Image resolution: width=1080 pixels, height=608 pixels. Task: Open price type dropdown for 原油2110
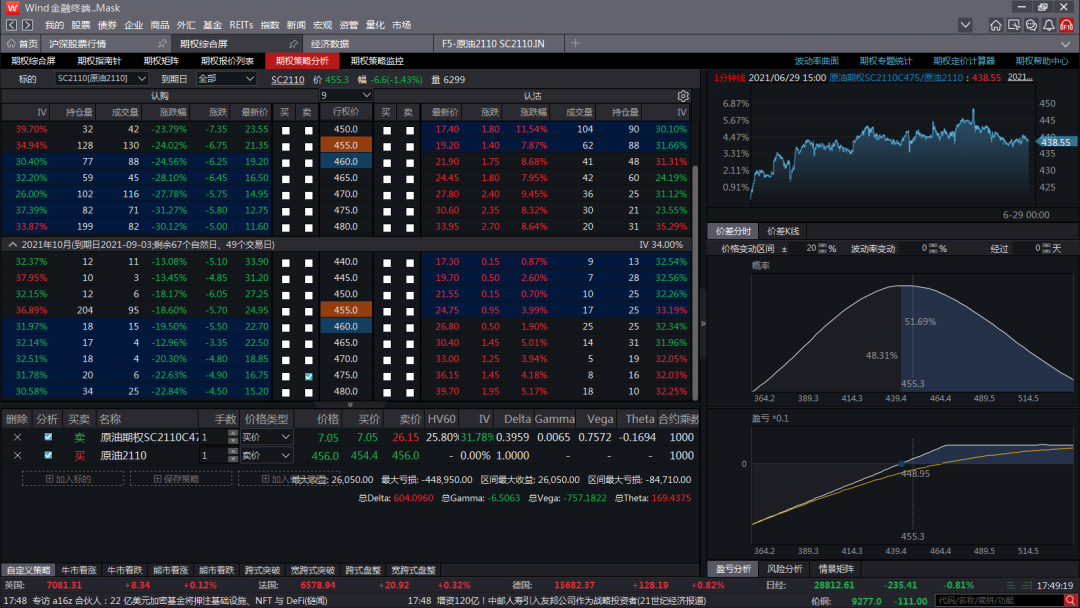coord(266,455)
